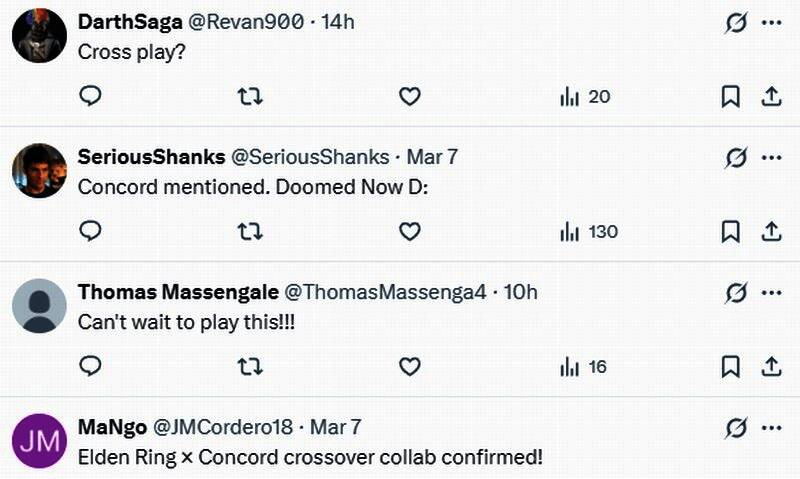Like SeriousShanks' "Doomed Now" tweet
This screenshot has height=479, width=800.
point(409,231)
